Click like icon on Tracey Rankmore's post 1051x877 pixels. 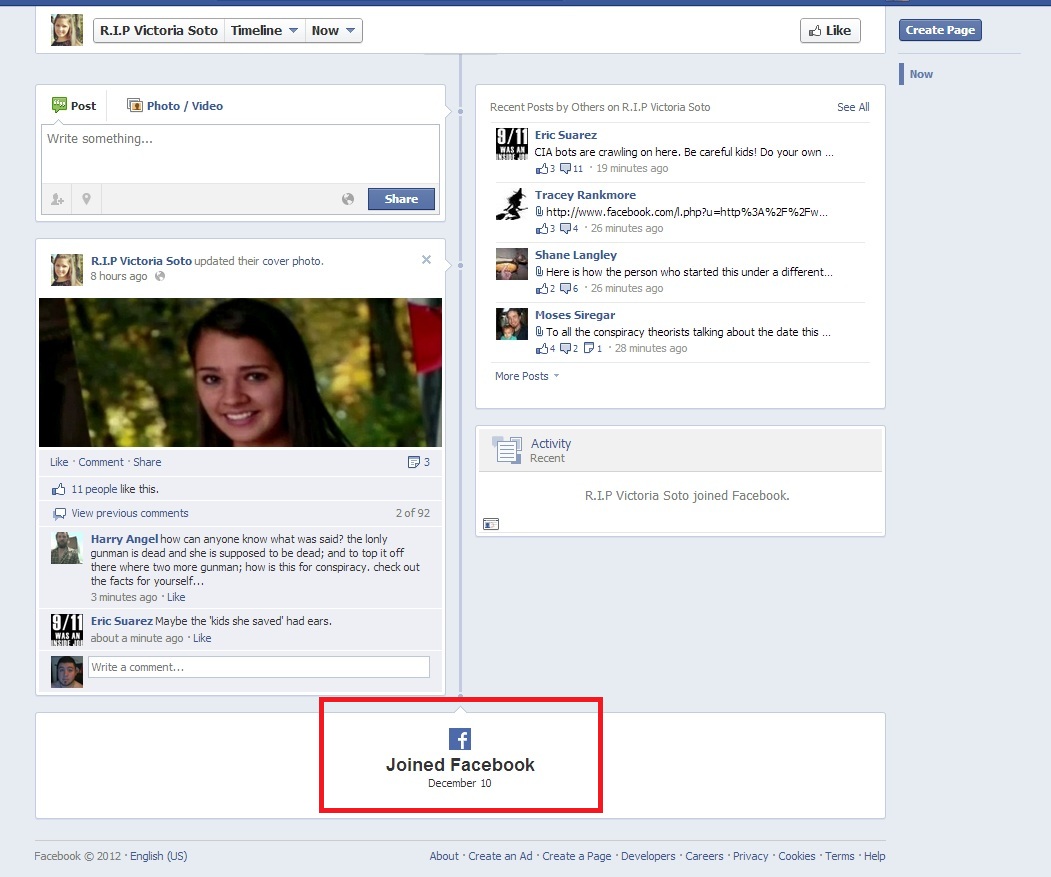point(542,229)
